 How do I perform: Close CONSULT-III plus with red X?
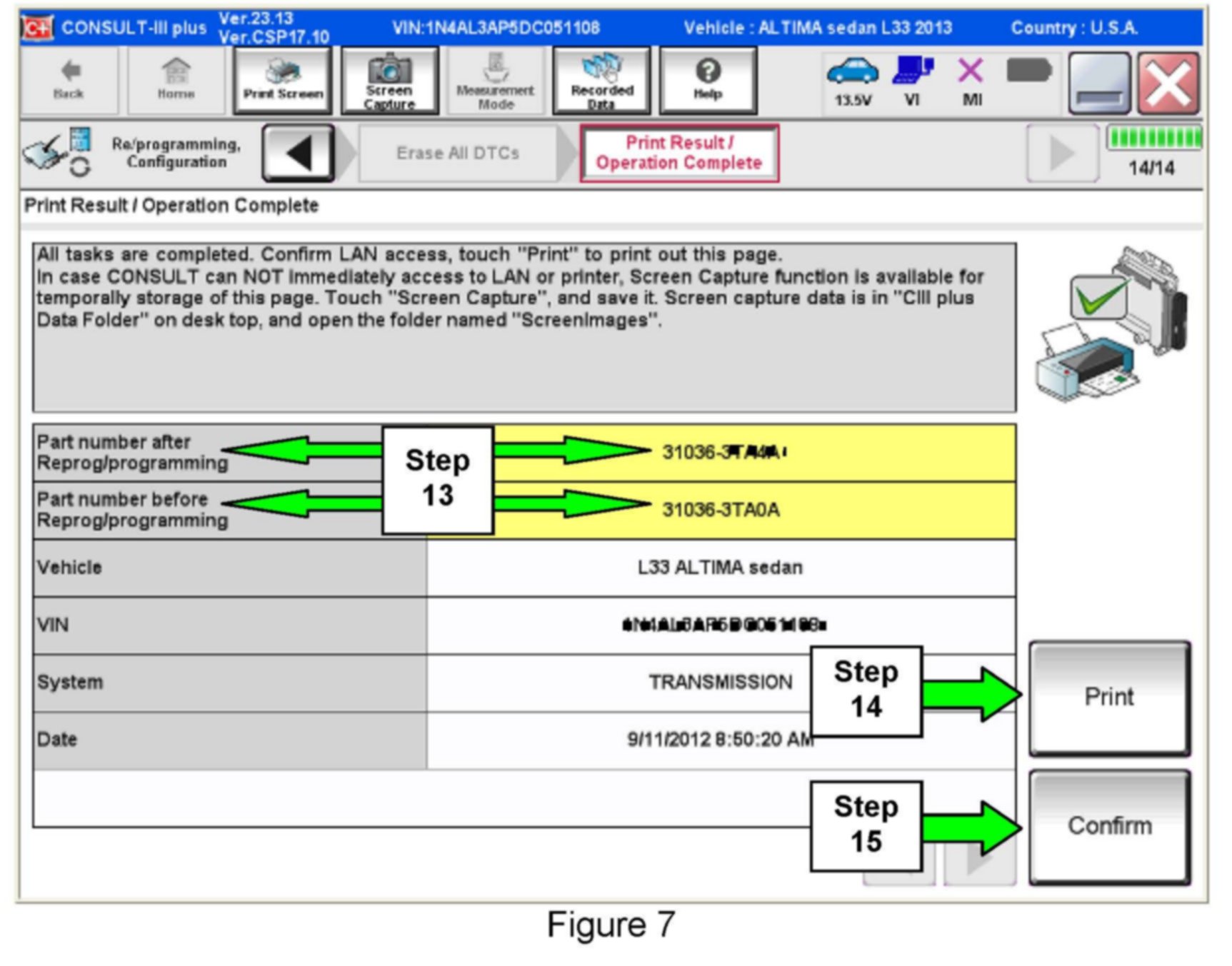(1168, 84)
